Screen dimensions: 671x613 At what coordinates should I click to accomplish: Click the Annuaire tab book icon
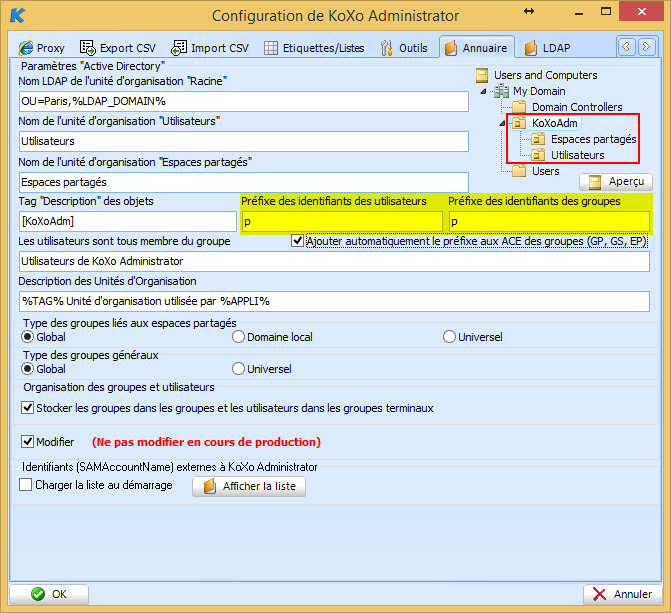[450, 48]
